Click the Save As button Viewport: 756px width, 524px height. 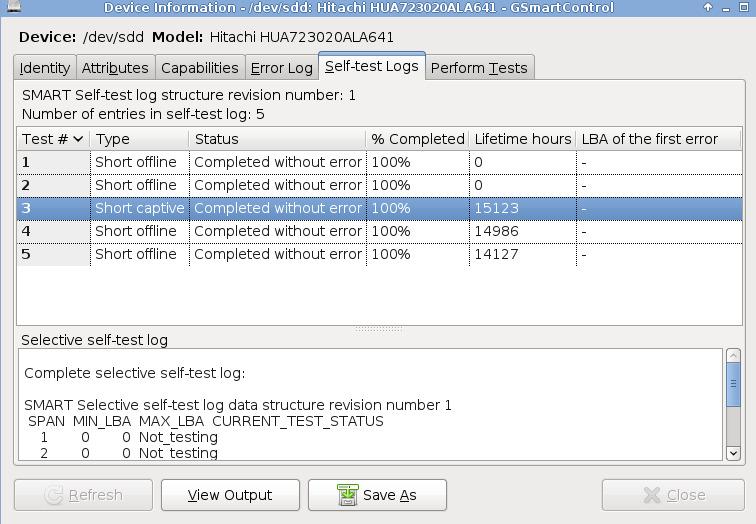coord(377,495)
